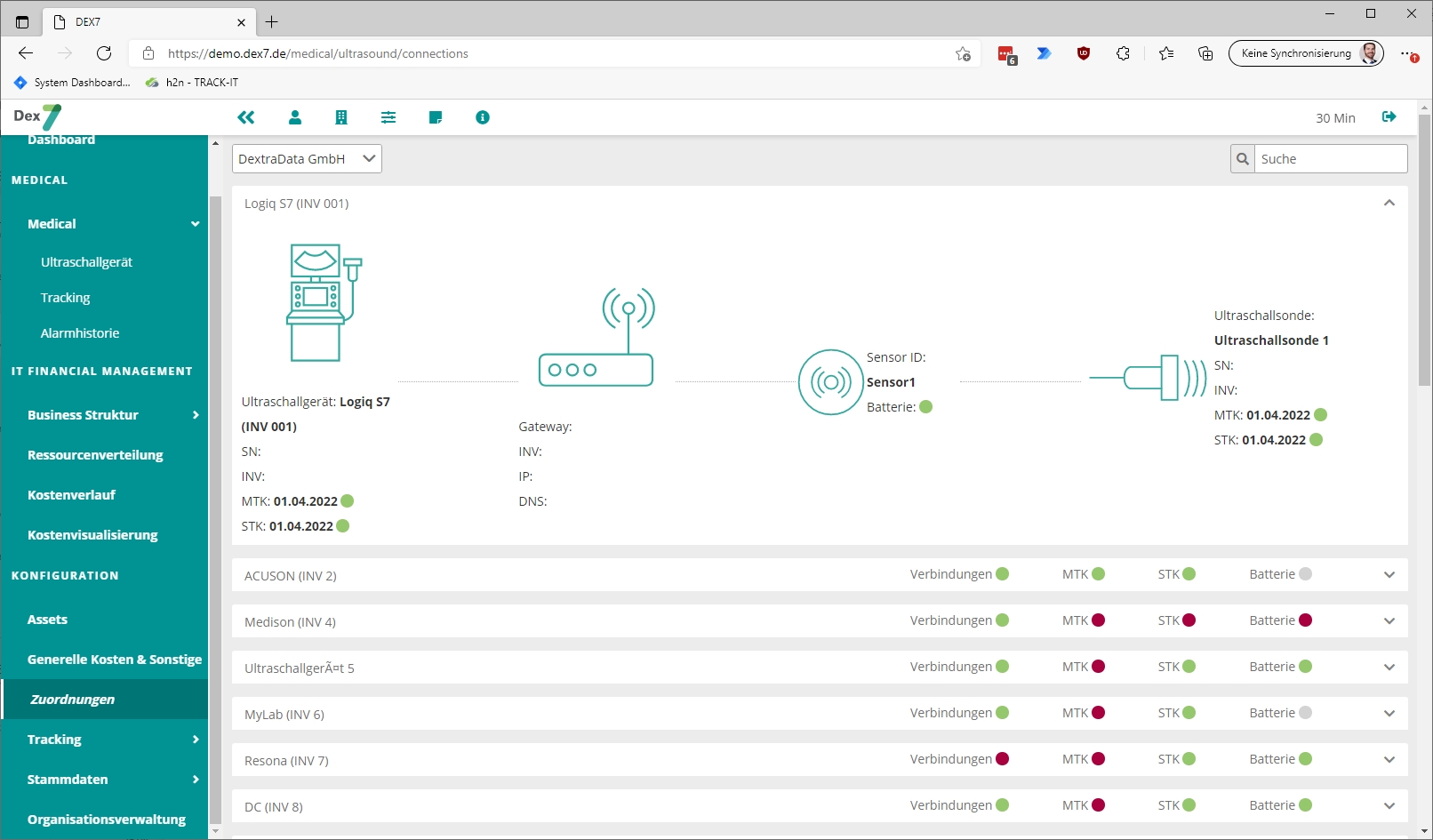Click the 30 Min session timer

coord(1335,118)
